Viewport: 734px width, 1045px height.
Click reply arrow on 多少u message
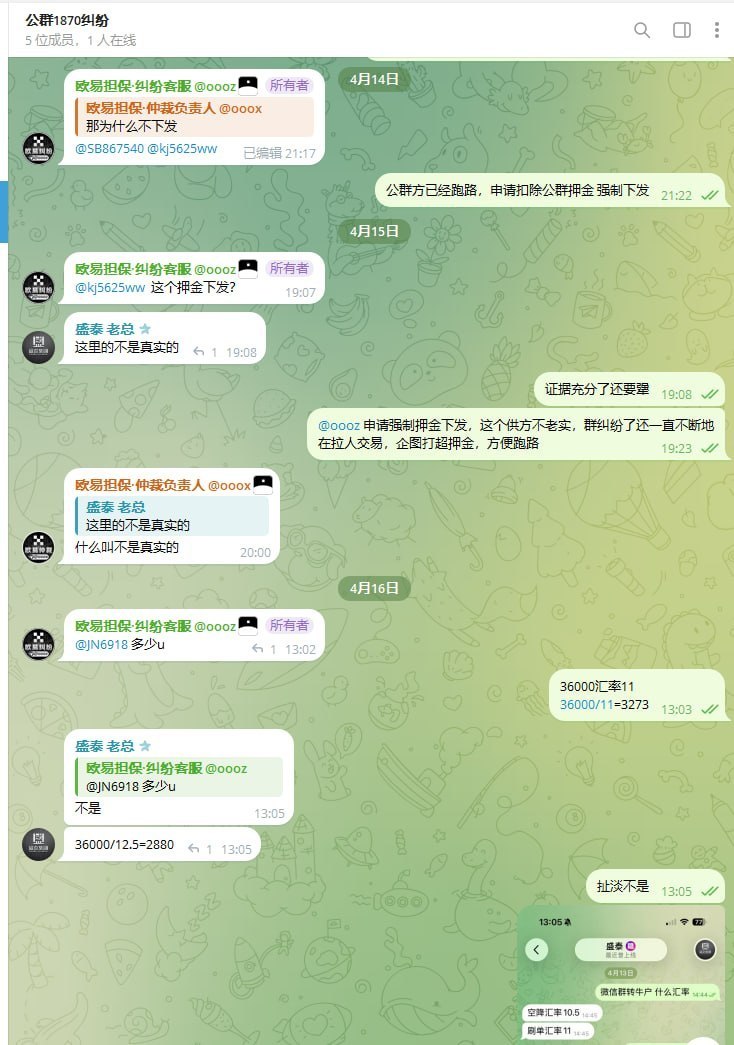coord(257,649)
